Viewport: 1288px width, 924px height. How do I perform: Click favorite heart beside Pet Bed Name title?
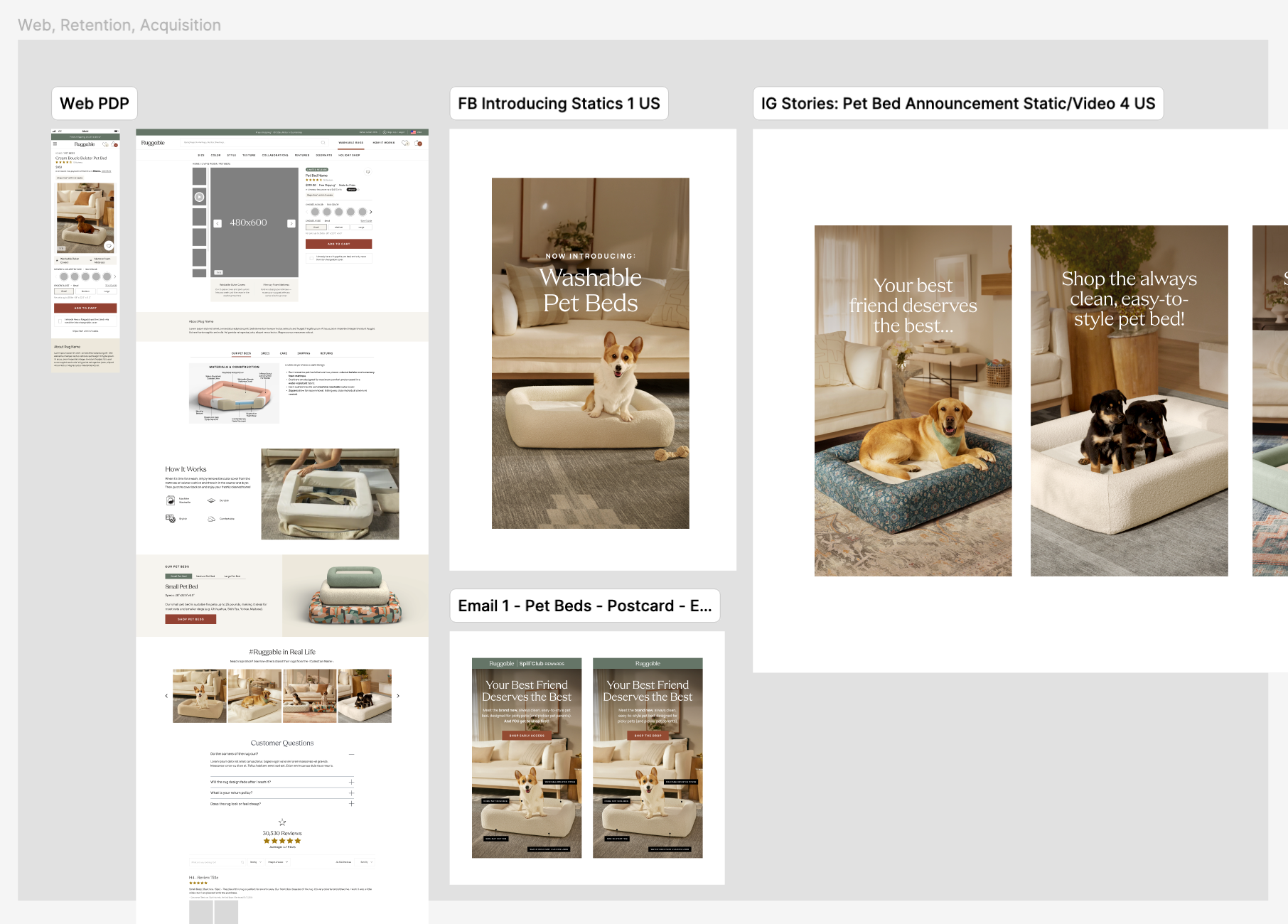367,171
